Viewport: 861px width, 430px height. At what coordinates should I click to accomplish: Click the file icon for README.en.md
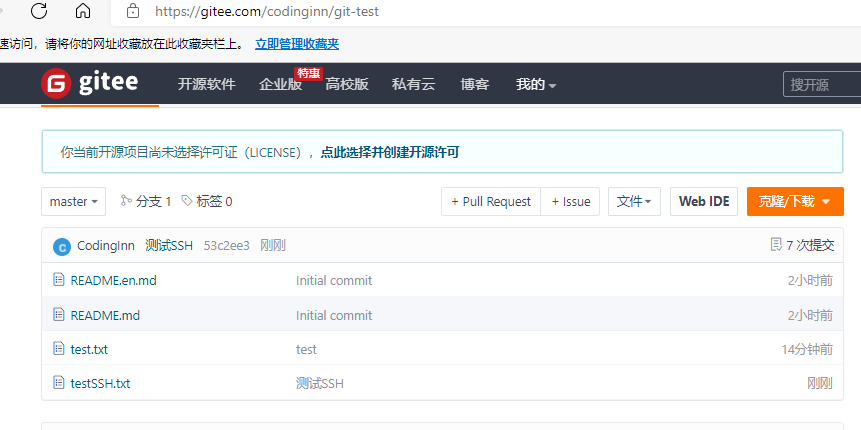tap(59, 280)
